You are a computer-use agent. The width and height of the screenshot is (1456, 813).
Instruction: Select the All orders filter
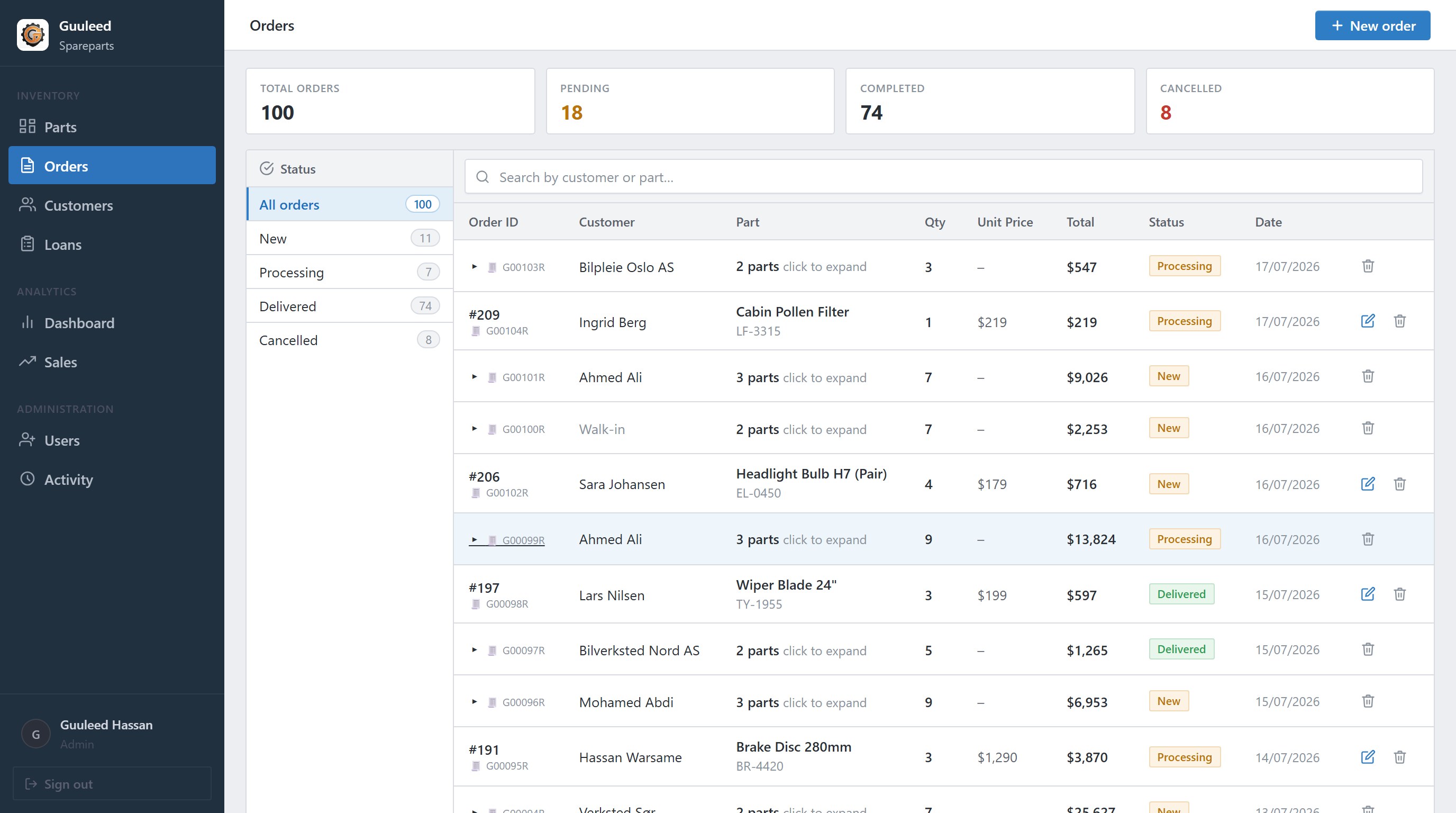350,204
